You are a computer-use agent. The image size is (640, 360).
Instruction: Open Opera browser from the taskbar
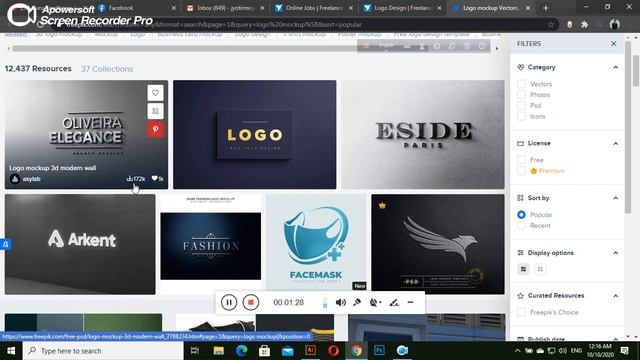click(333, 350)
